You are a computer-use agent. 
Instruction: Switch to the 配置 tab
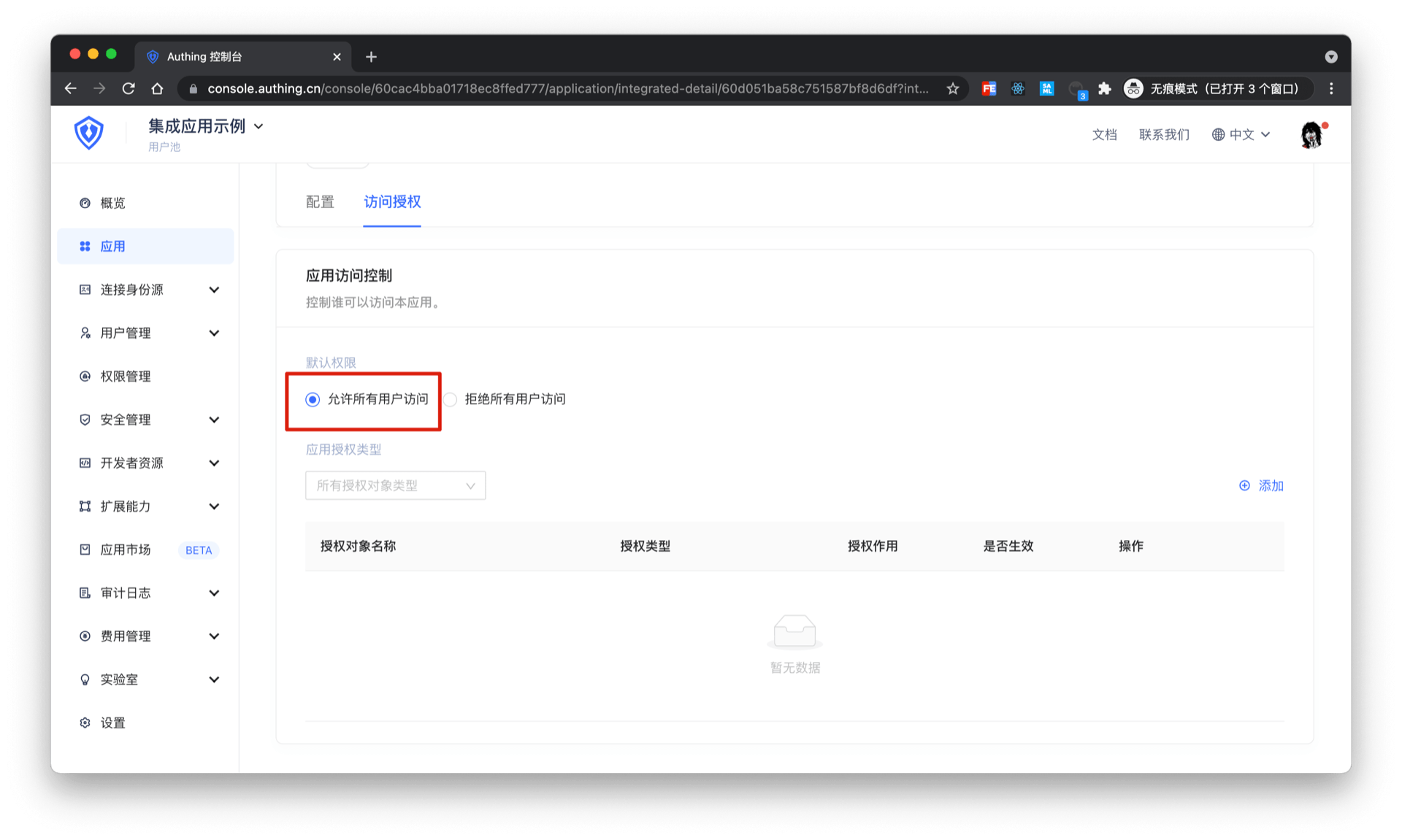click(320, 202)
